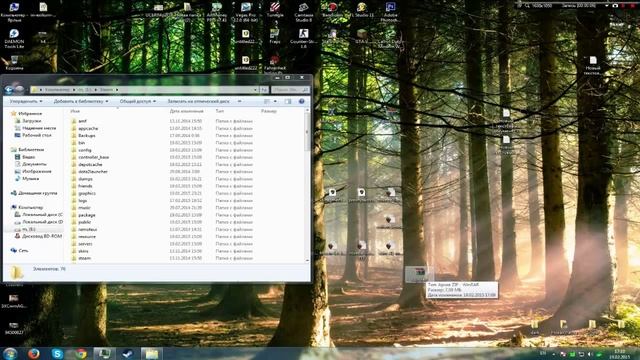Select the servers folder
Screen dimensions: 640x360
[x=85, y=244]
